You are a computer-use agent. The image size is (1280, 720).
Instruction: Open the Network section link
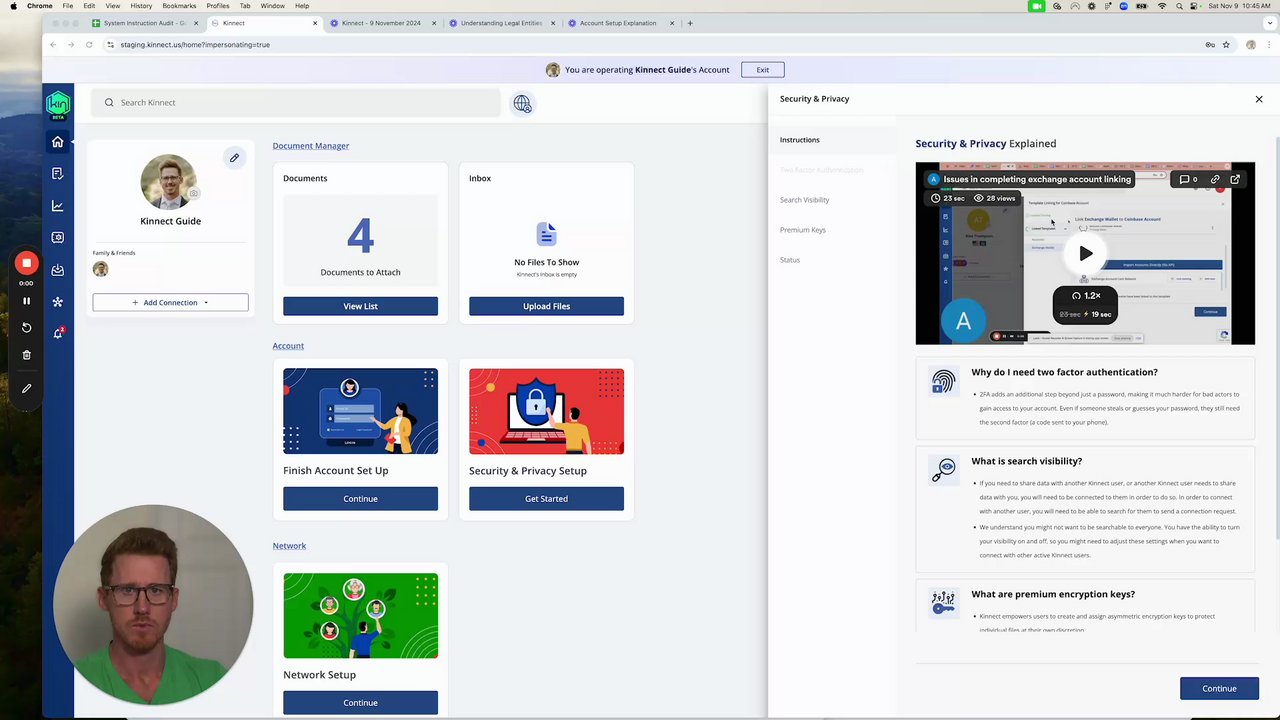click(x=289, y=546)
